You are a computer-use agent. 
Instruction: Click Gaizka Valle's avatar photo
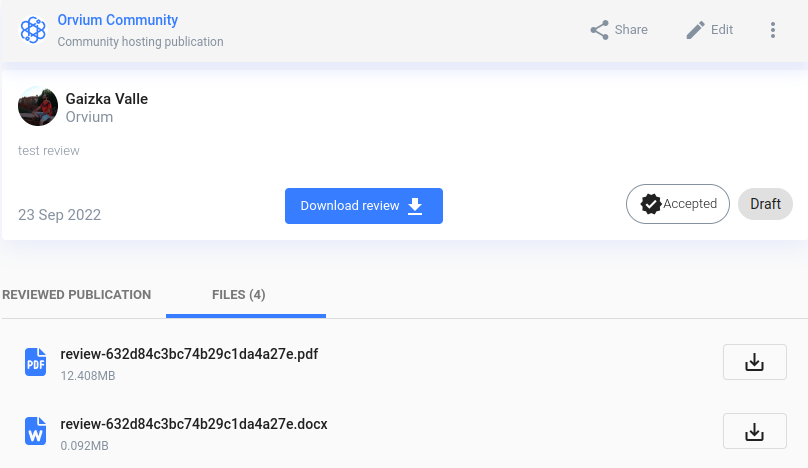pyautogui.click(x=38, y=106)
